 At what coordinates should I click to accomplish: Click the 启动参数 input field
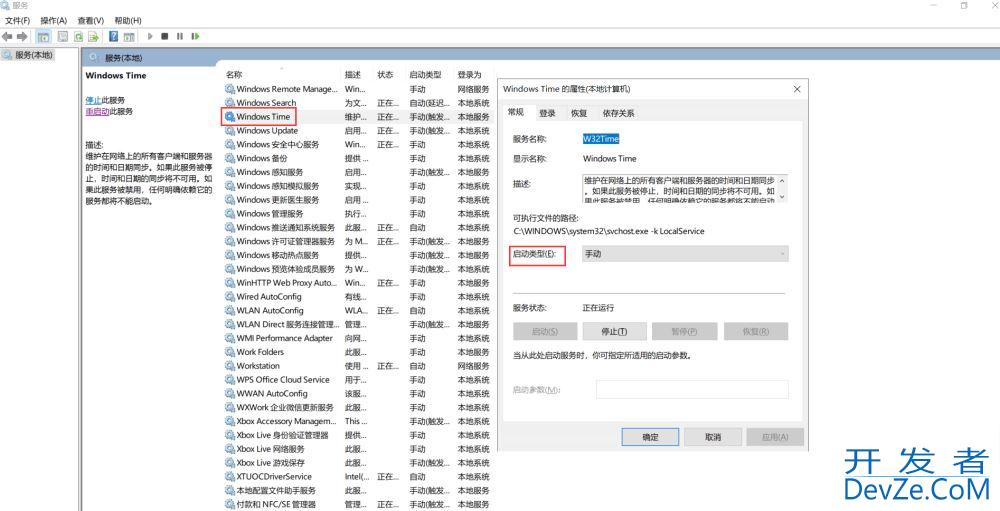pos(692,390)
